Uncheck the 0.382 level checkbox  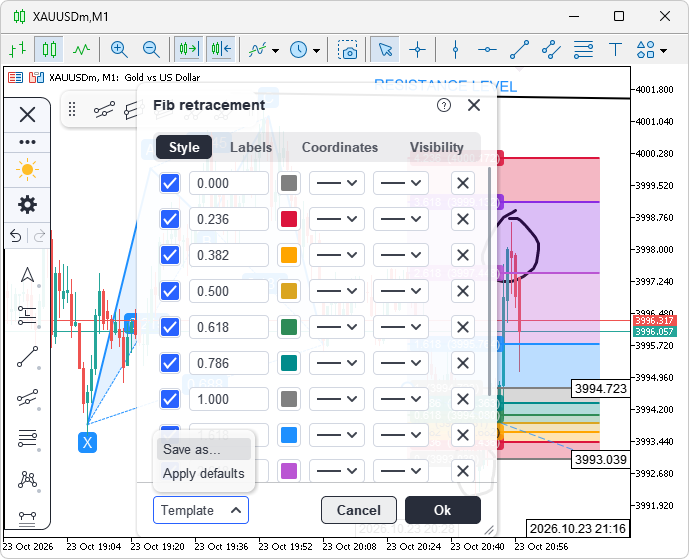(170, 255)
